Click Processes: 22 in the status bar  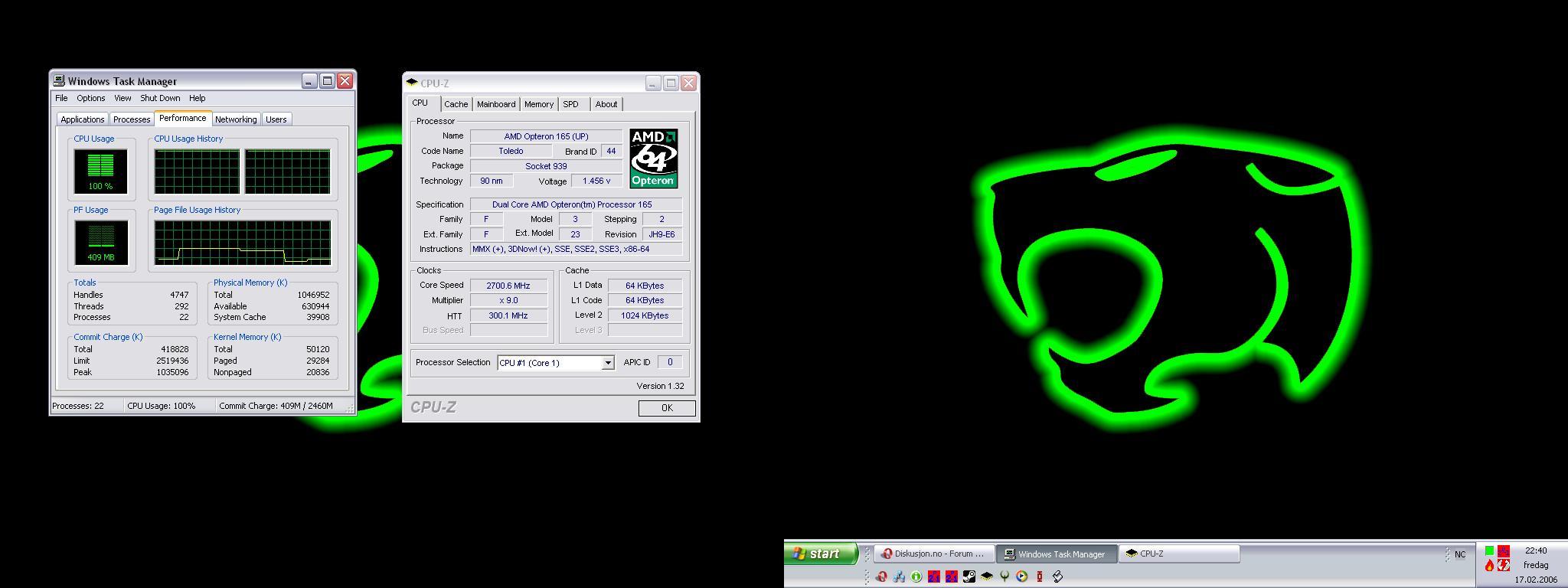point(77,406)
